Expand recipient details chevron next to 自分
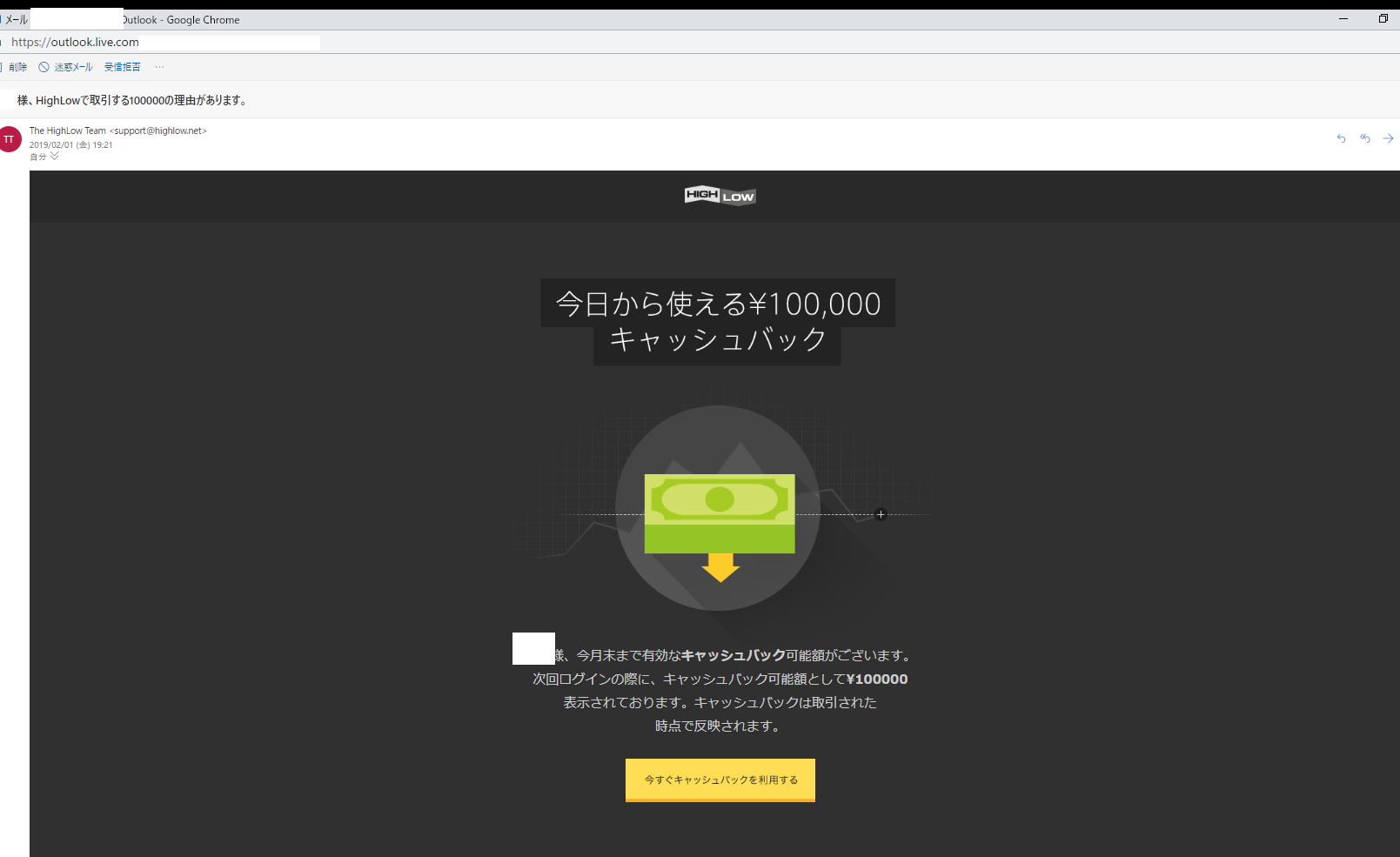This screenshot has width=1400, height=857. pos(55,157)
